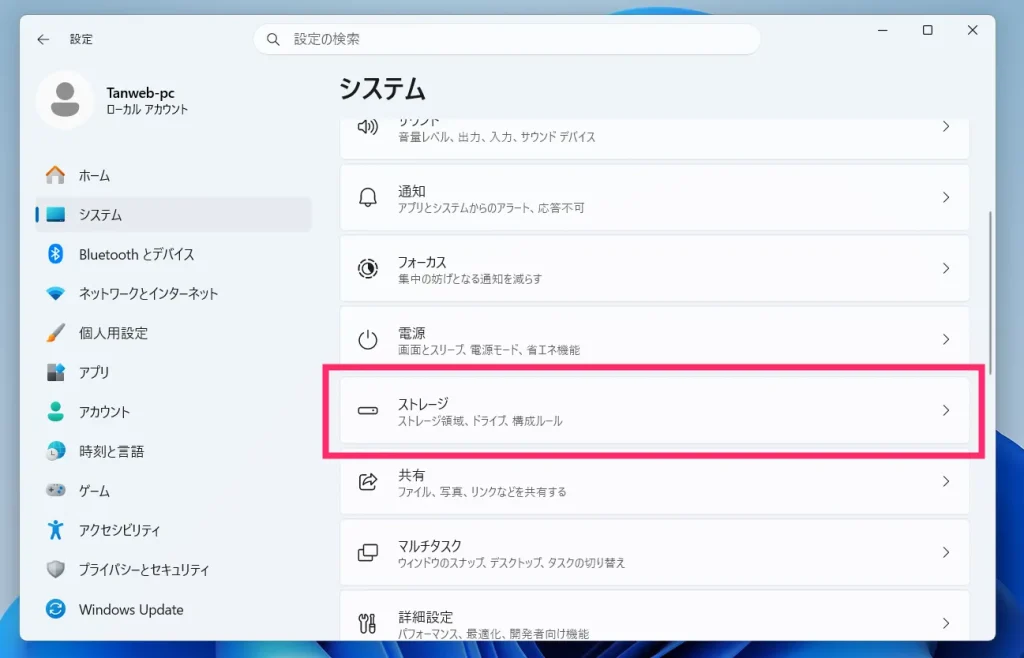
Task: Click the プライバシーとセキュリティ shield icon
Action: [56, 569]
